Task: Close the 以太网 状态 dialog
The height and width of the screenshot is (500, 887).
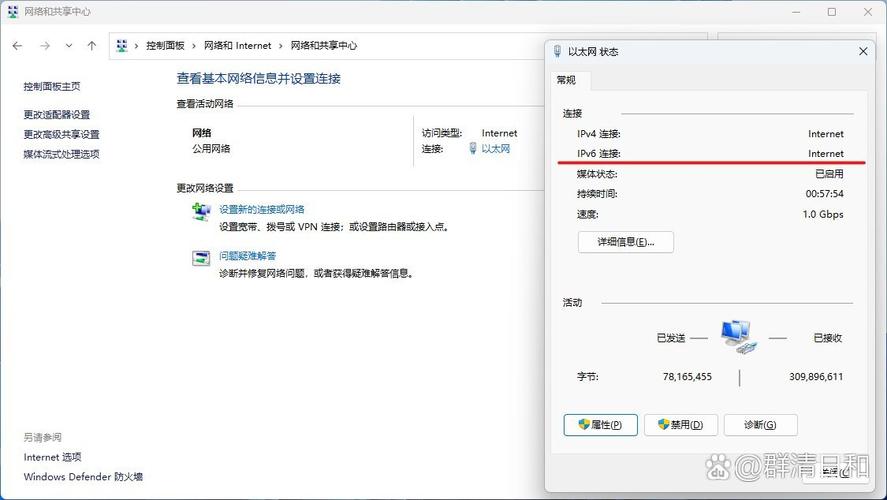Action: 863,51
